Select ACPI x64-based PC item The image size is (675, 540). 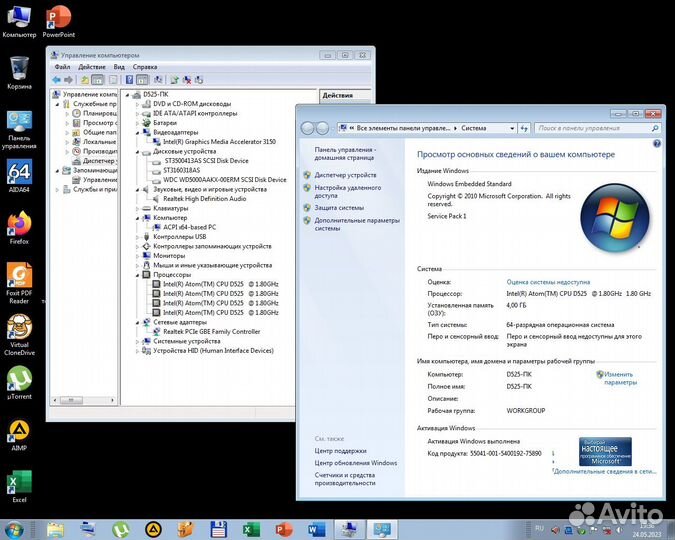(189, 227)
